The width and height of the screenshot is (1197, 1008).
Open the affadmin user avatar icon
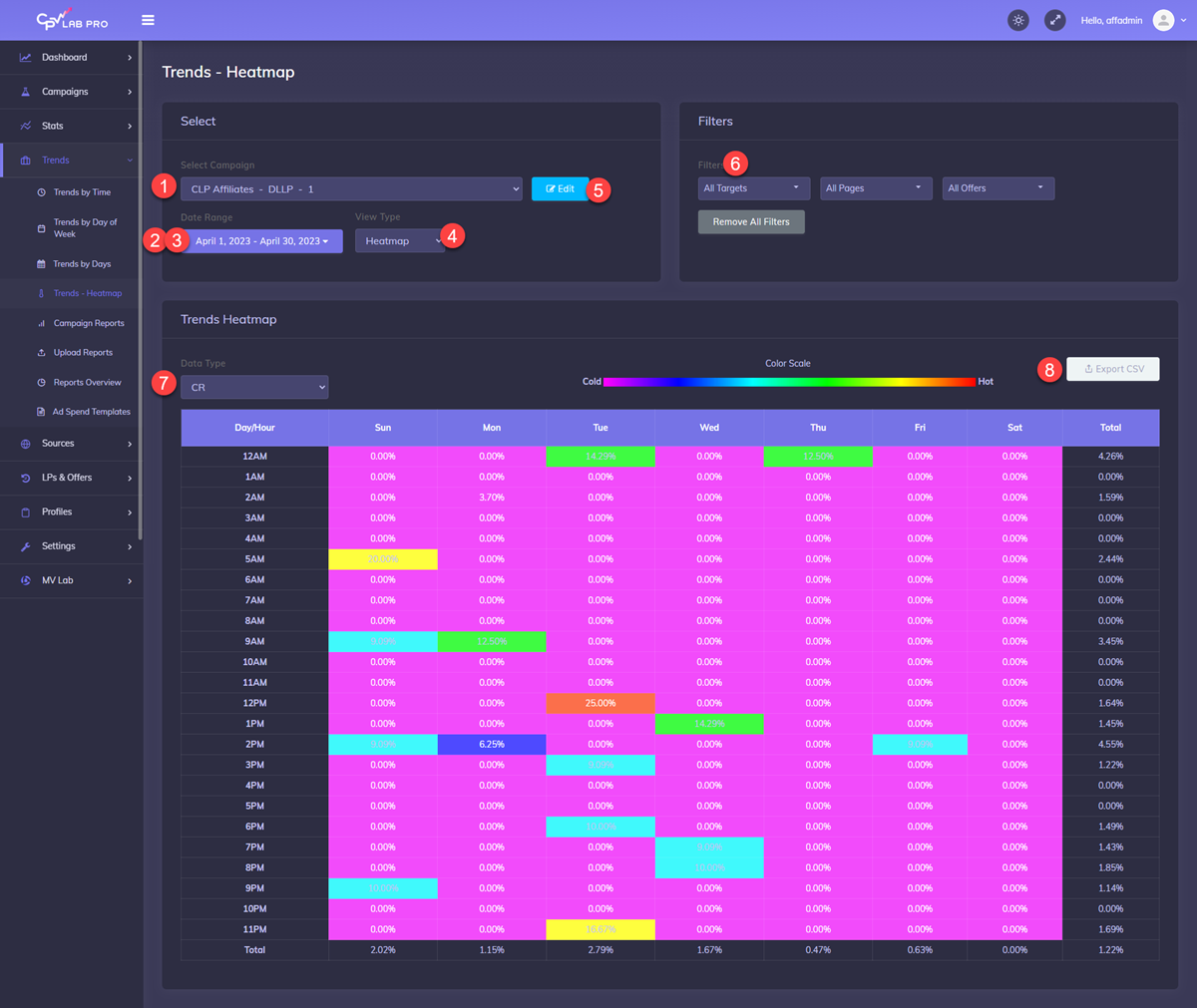tap(1165, 20)
